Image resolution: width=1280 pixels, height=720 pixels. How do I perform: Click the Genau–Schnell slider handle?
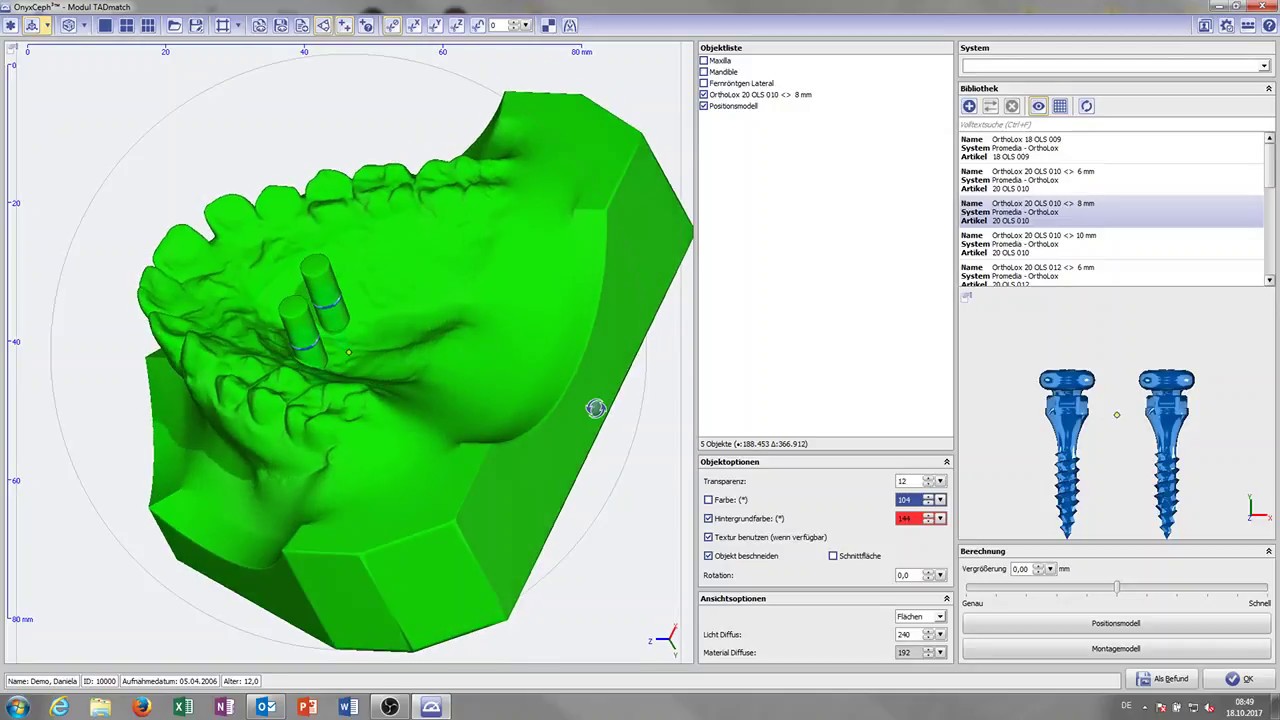tap(1116, 588)
